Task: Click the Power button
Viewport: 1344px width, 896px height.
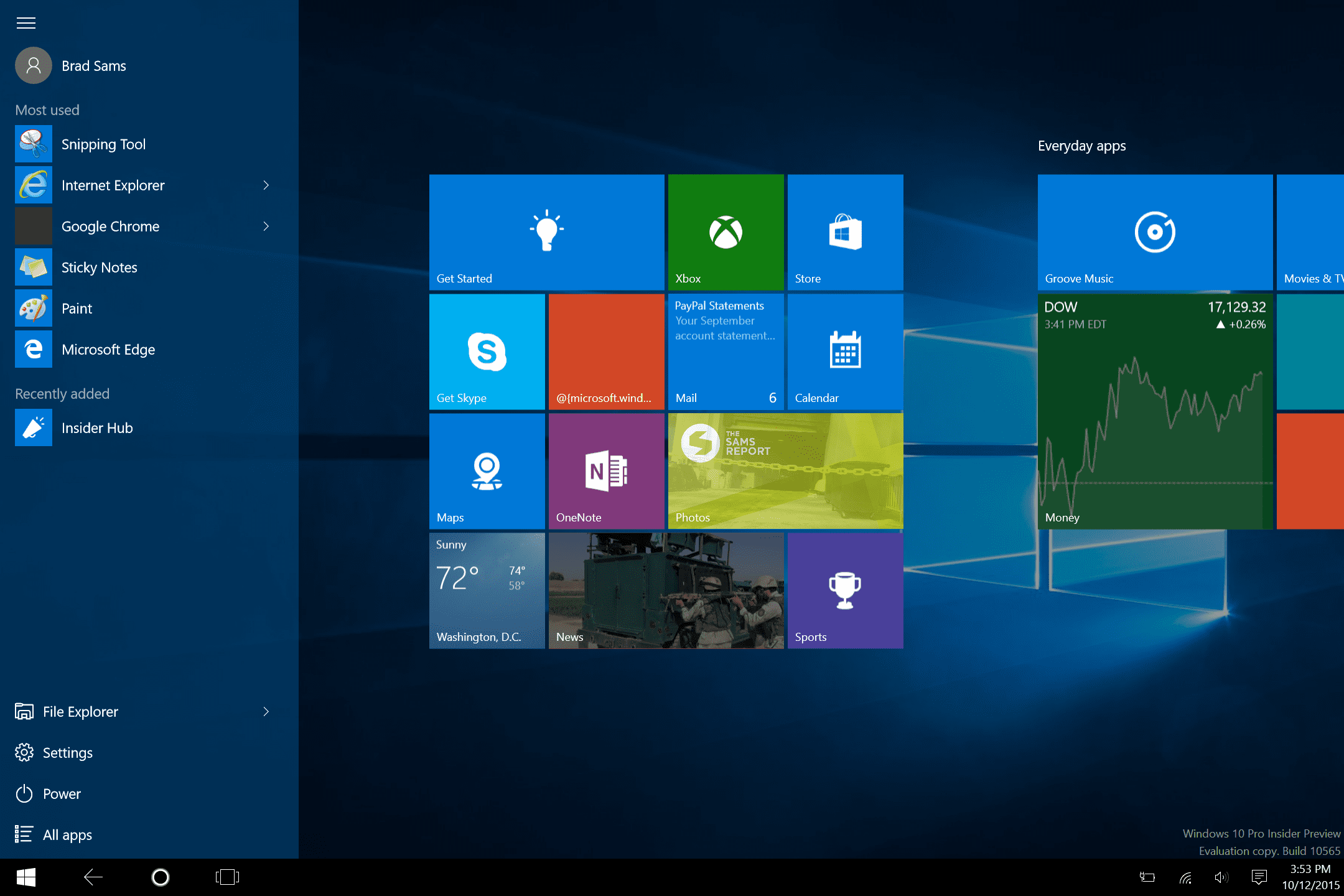Action: 61,794
